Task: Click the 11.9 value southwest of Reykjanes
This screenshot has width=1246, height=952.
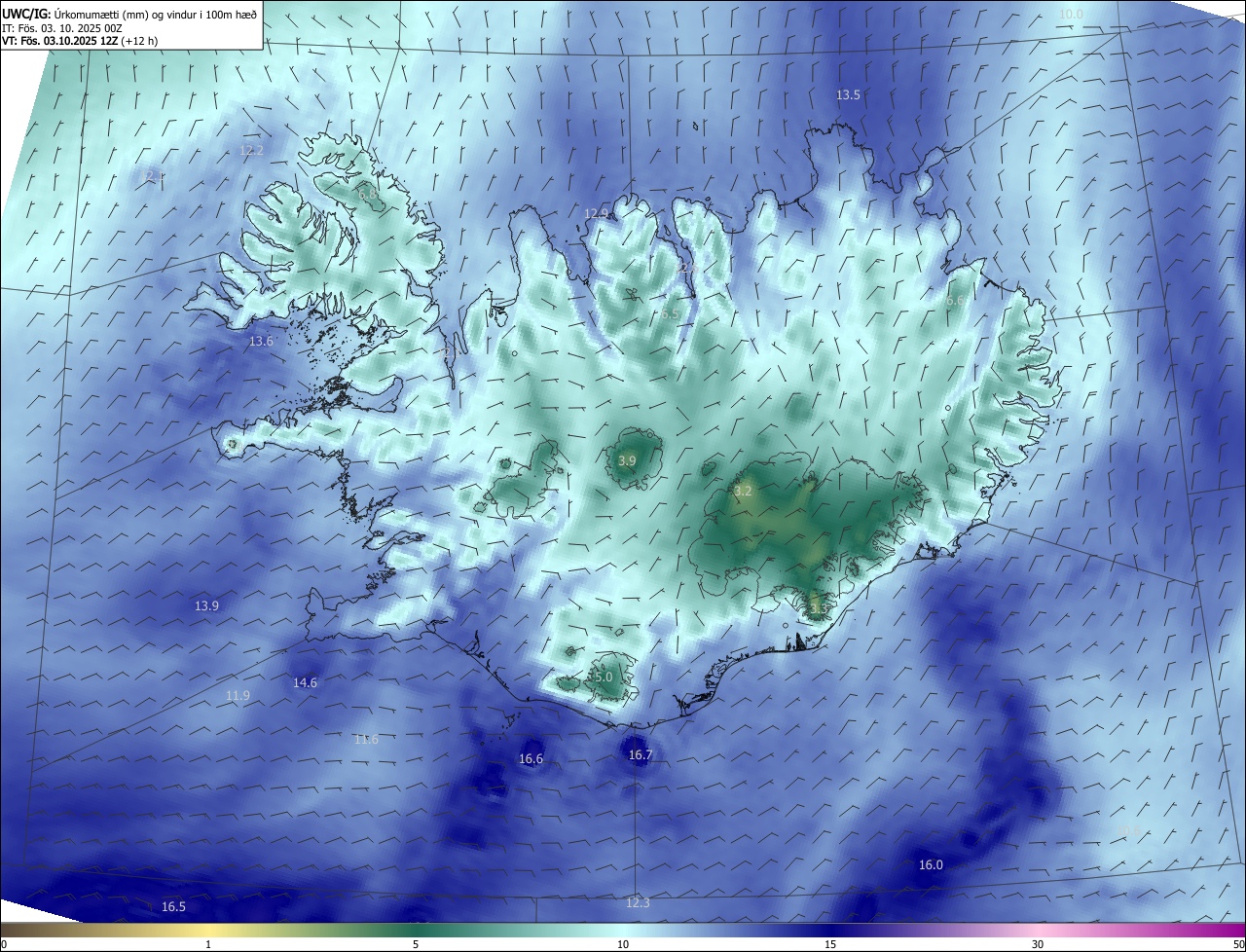Action: coord(238,695)
